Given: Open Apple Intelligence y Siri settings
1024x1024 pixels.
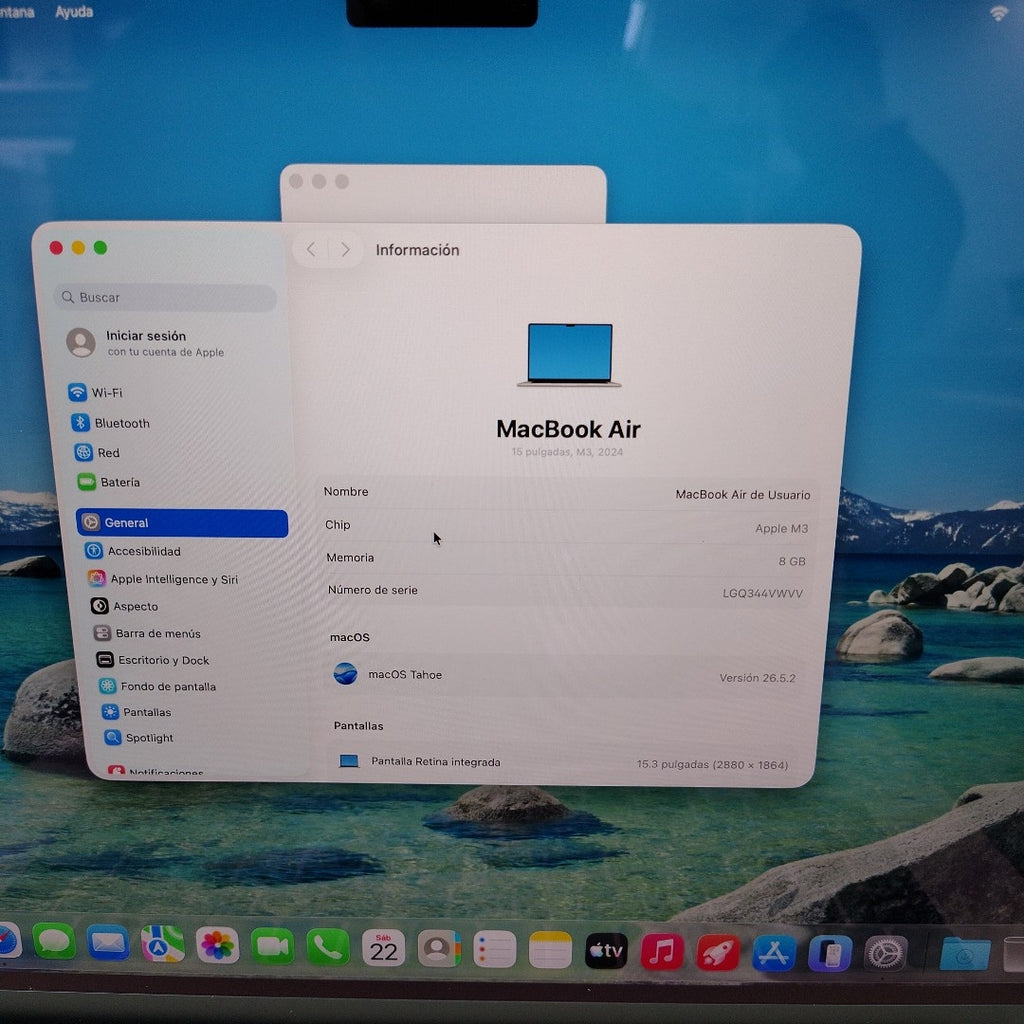Looking at the screenshot, I should [163, 579].
